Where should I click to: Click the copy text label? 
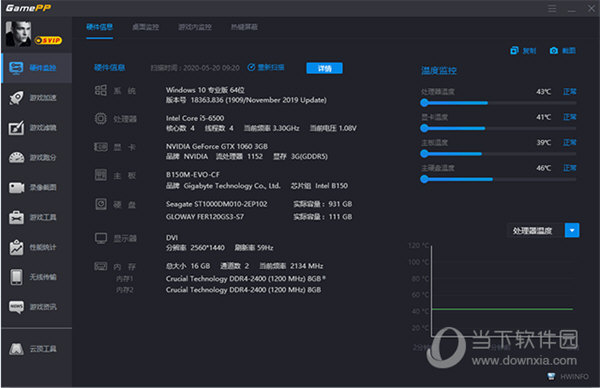(529, 51)
